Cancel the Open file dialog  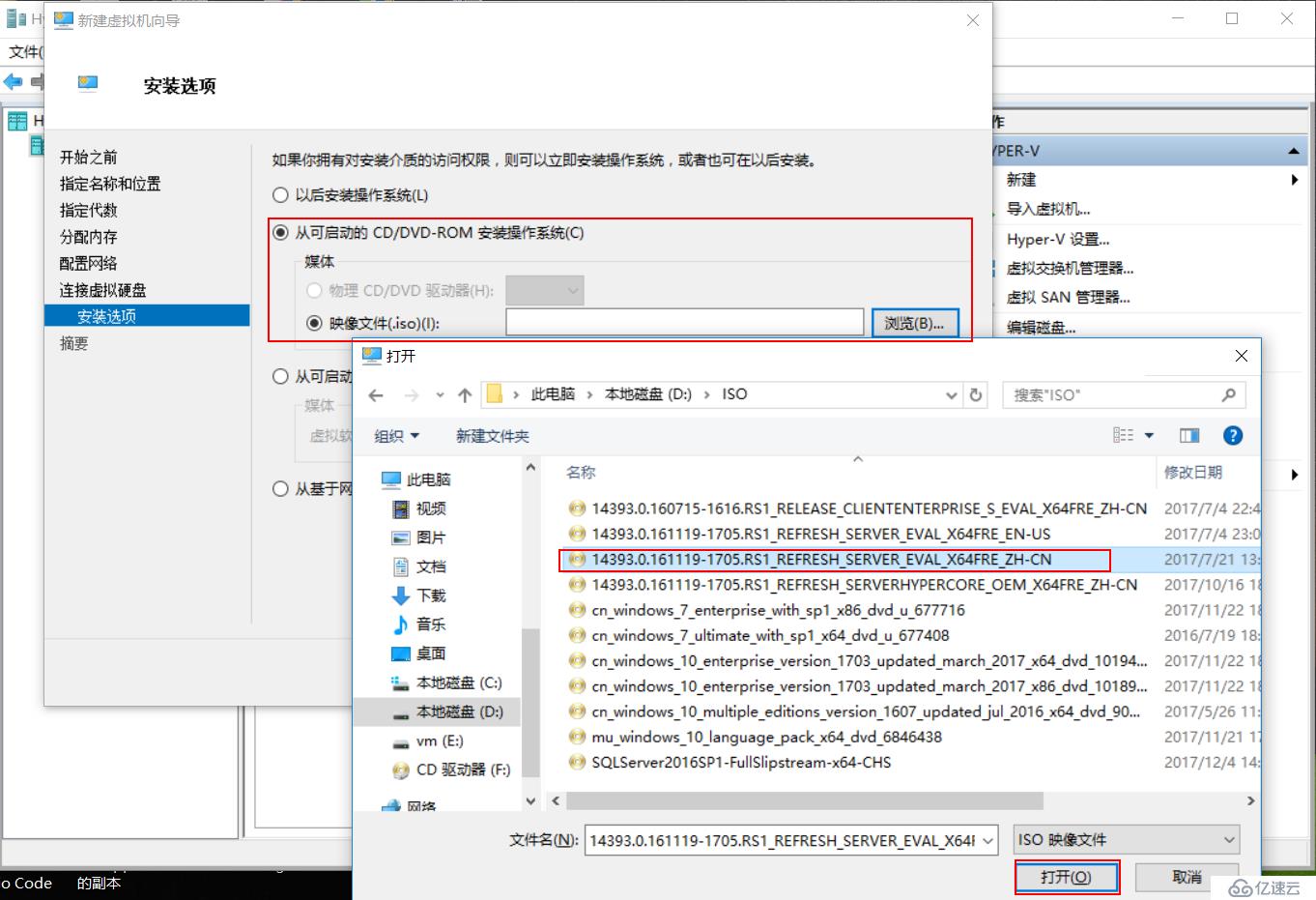coord(1187,877)
